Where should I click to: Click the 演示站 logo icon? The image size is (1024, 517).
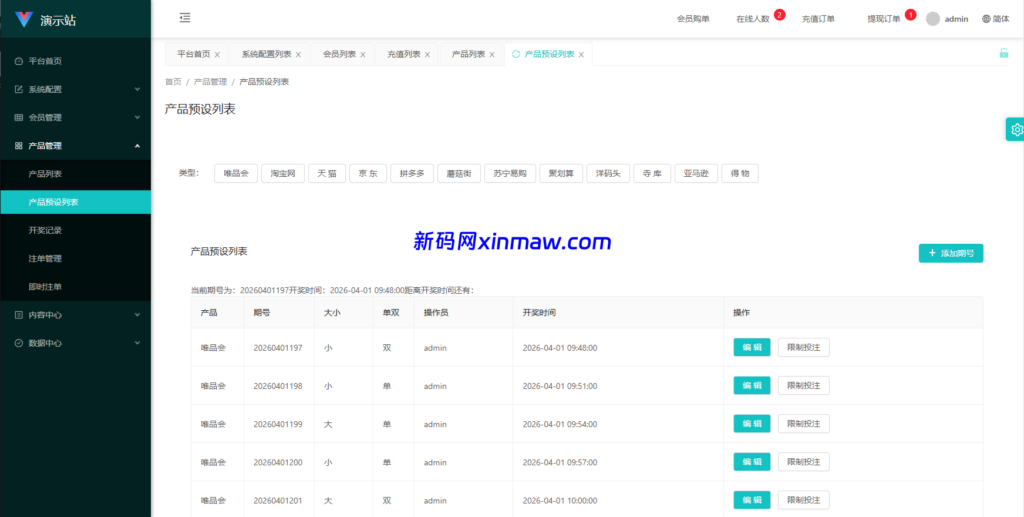pyautogui.click(x=24, y=20)
